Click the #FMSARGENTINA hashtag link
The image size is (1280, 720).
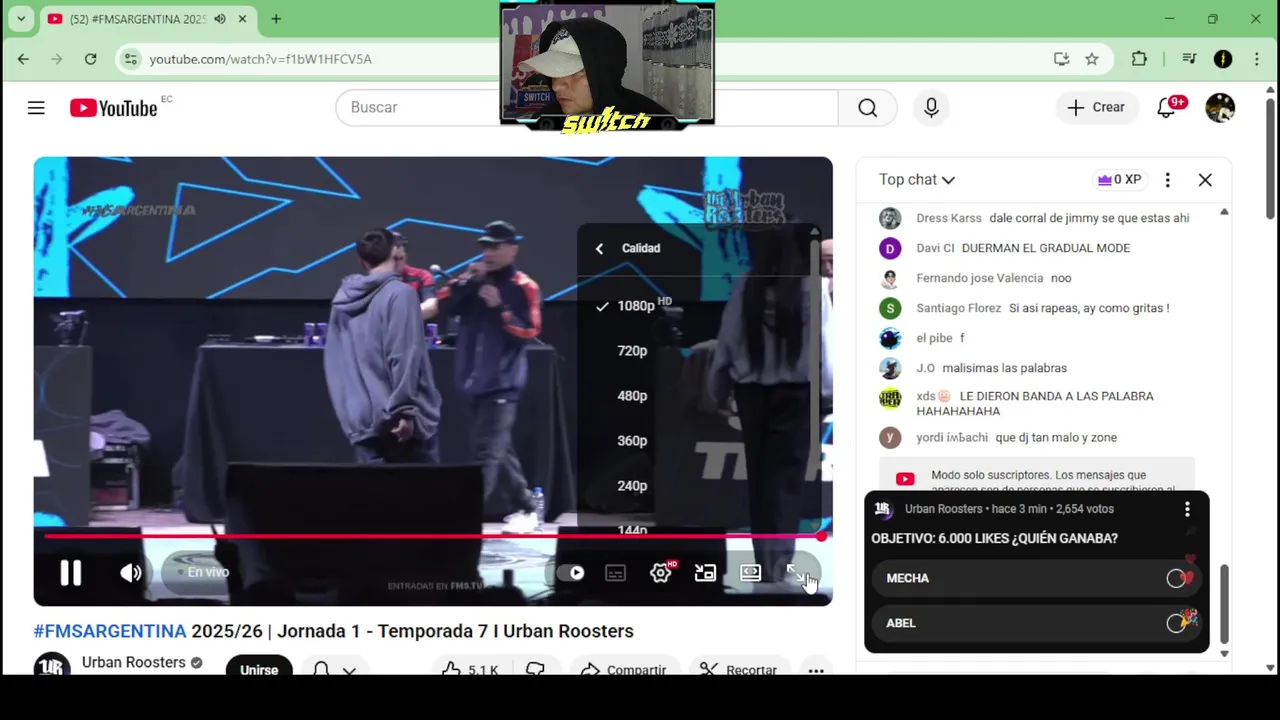pos(110,631)
